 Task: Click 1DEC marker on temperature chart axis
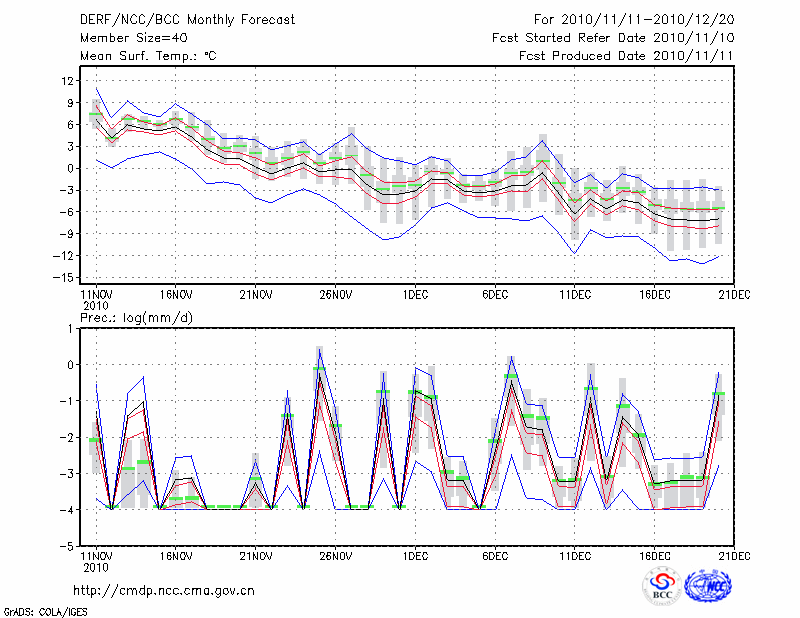415,295
